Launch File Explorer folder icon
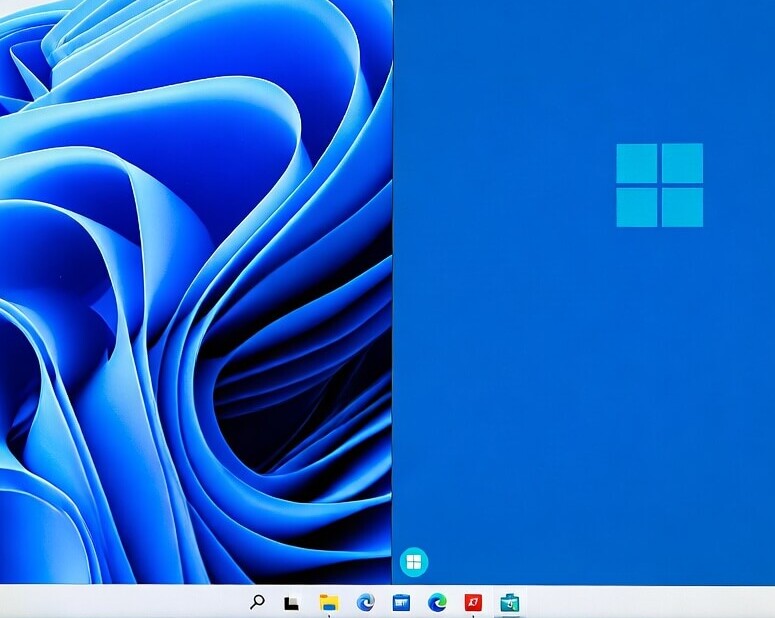Image resolution: width=775 pixels, height=618 pixels. tap(328, 602)
